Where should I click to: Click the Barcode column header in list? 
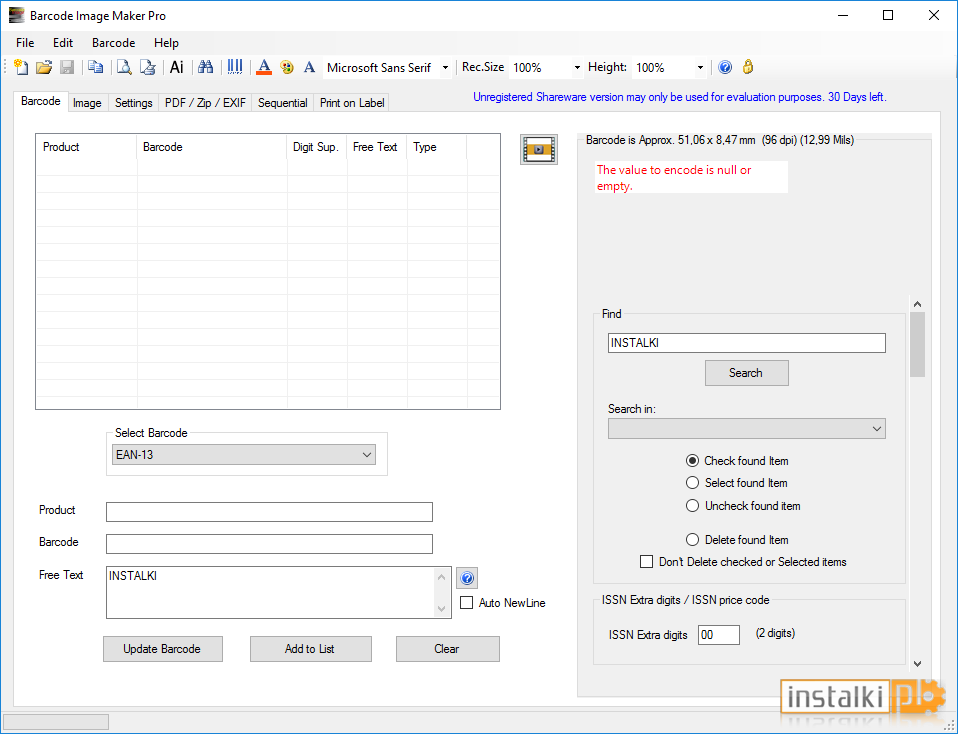tap(211, 147)
